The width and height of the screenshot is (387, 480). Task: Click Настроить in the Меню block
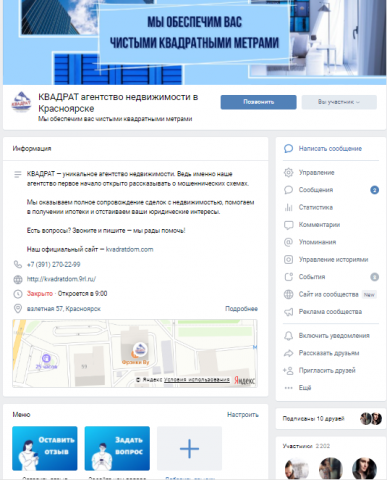(243, 415)
